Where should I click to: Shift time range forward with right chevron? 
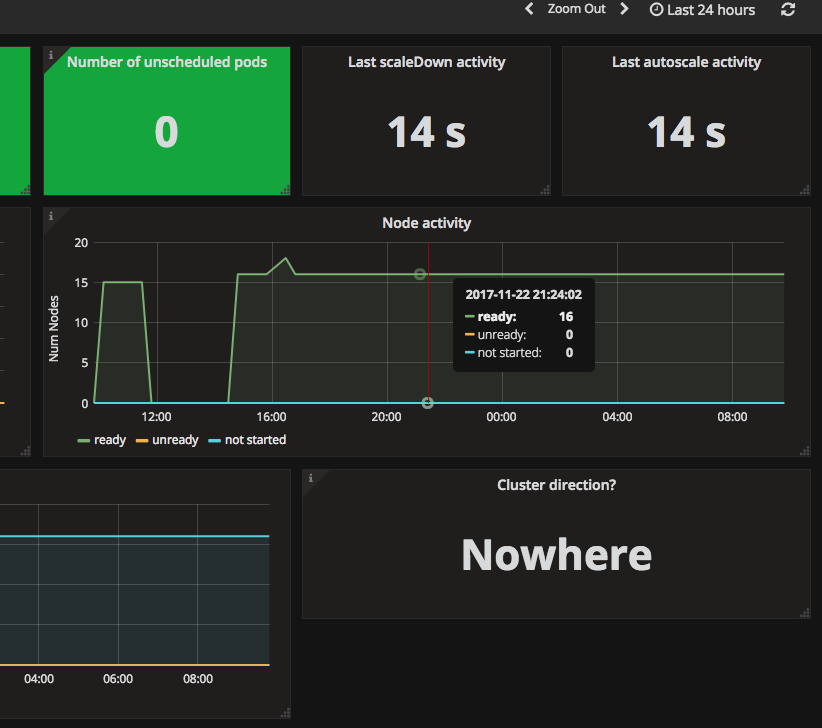coord(624,9)
